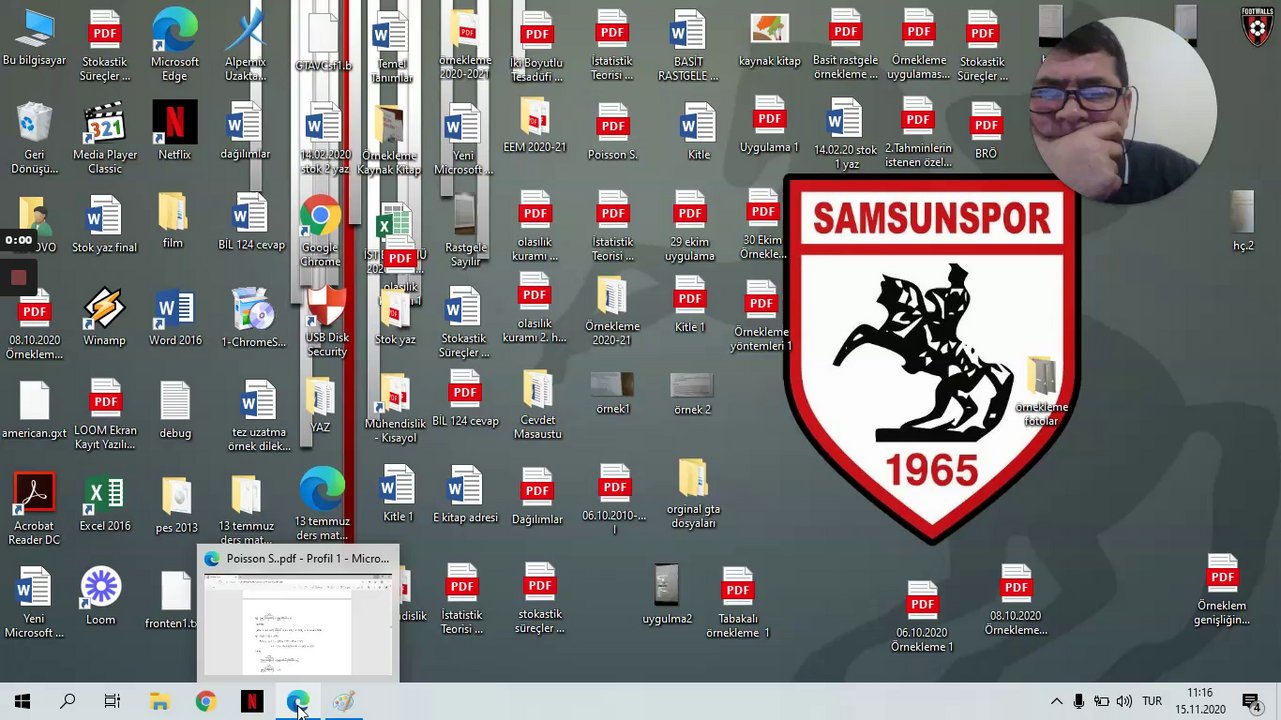The height and width of the screenshot is (720, 1281).
Task: Select the Stok yaz final Word document
Action: click(104, 226)
